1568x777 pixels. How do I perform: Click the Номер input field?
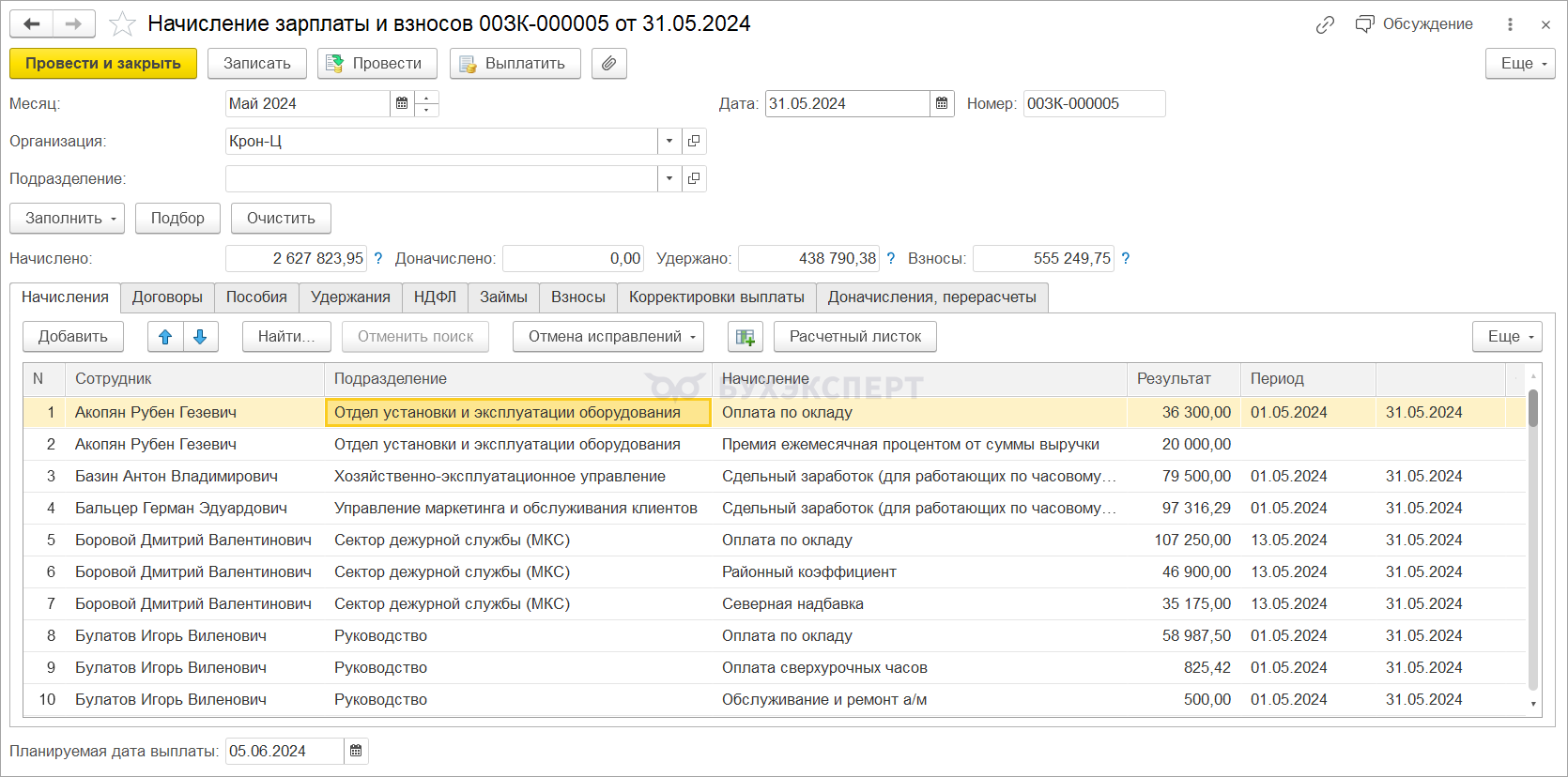(1093, 104)
